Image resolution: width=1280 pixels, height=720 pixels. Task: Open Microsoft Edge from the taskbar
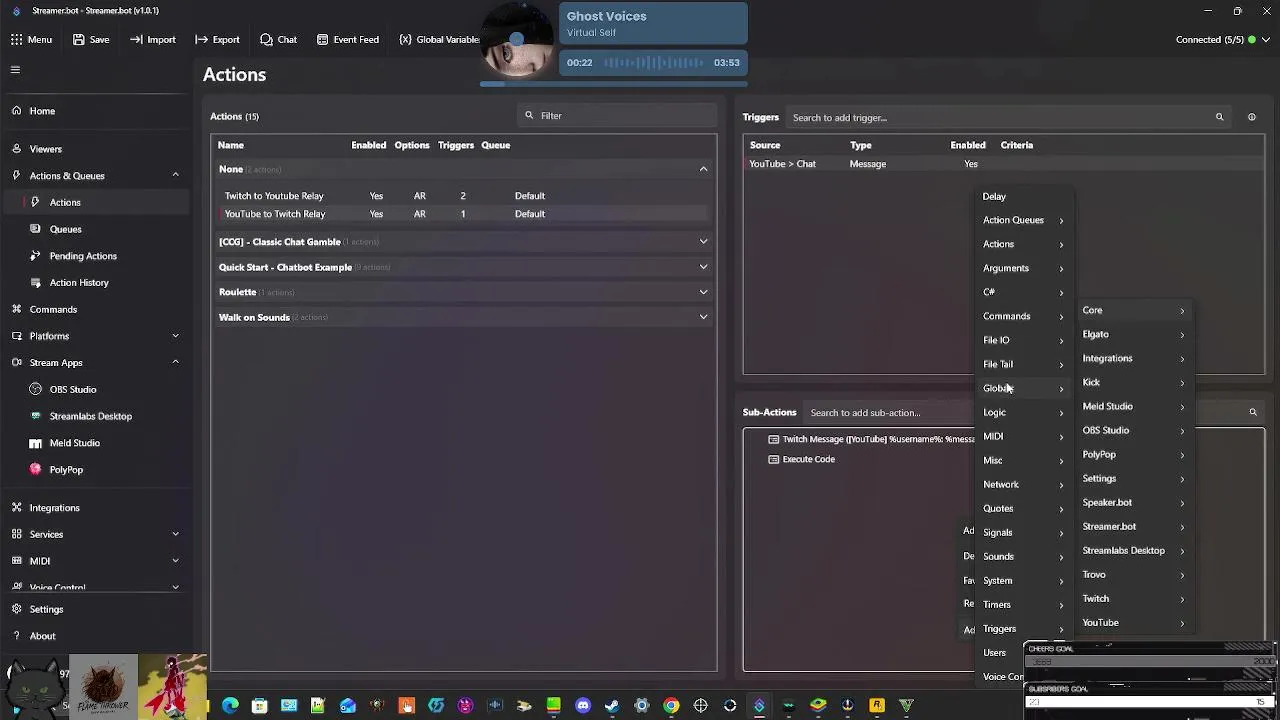[x=230, y=706]
